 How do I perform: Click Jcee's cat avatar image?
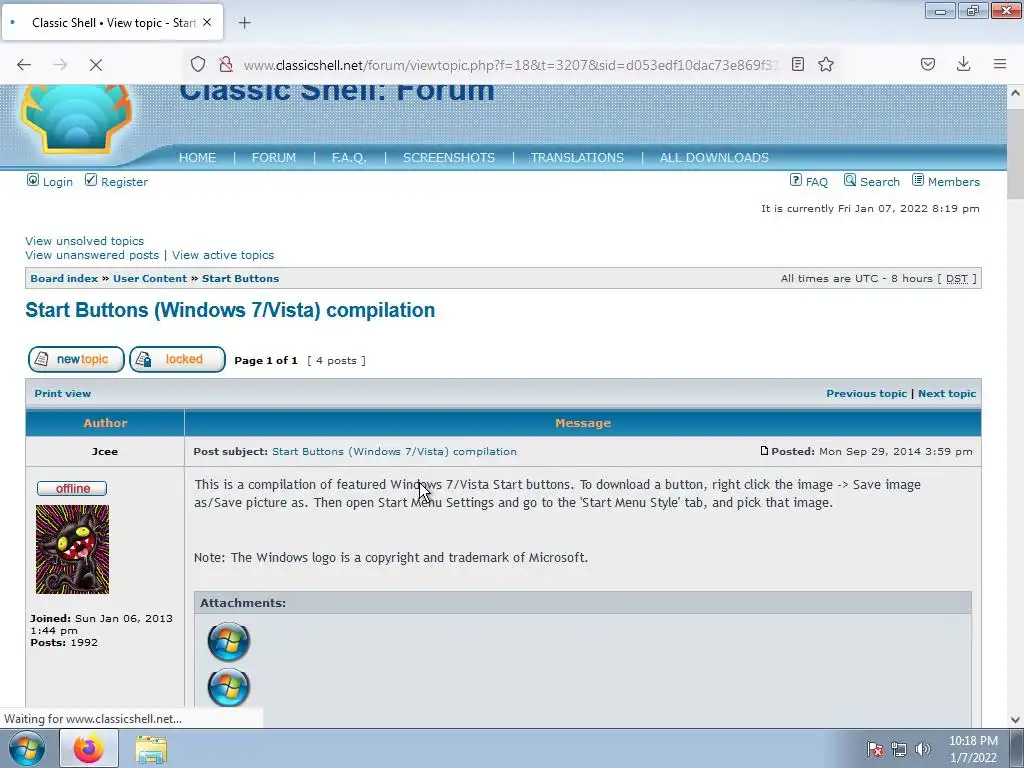pos(72,549)
